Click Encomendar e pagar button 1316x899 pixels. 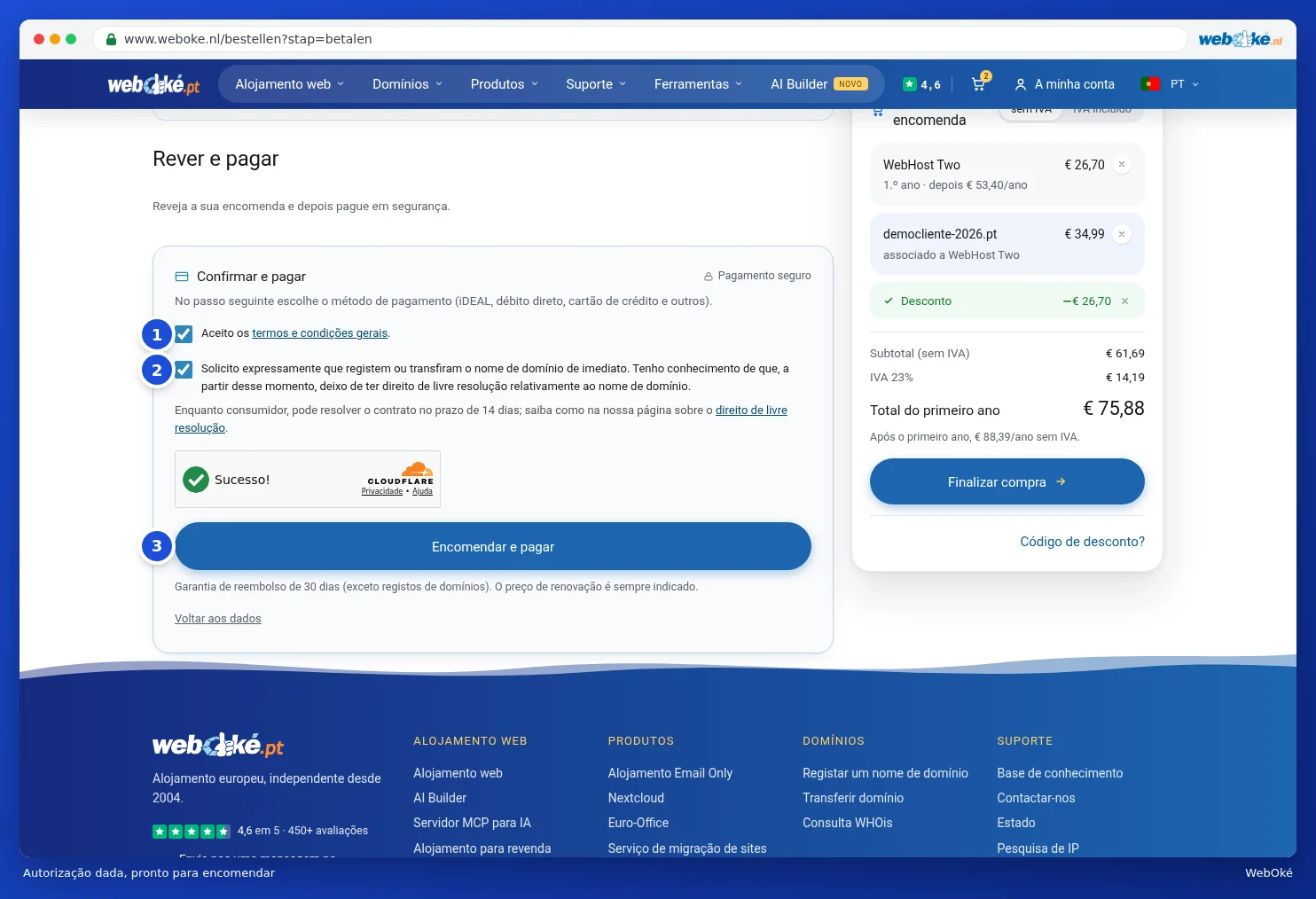[493, 546]
